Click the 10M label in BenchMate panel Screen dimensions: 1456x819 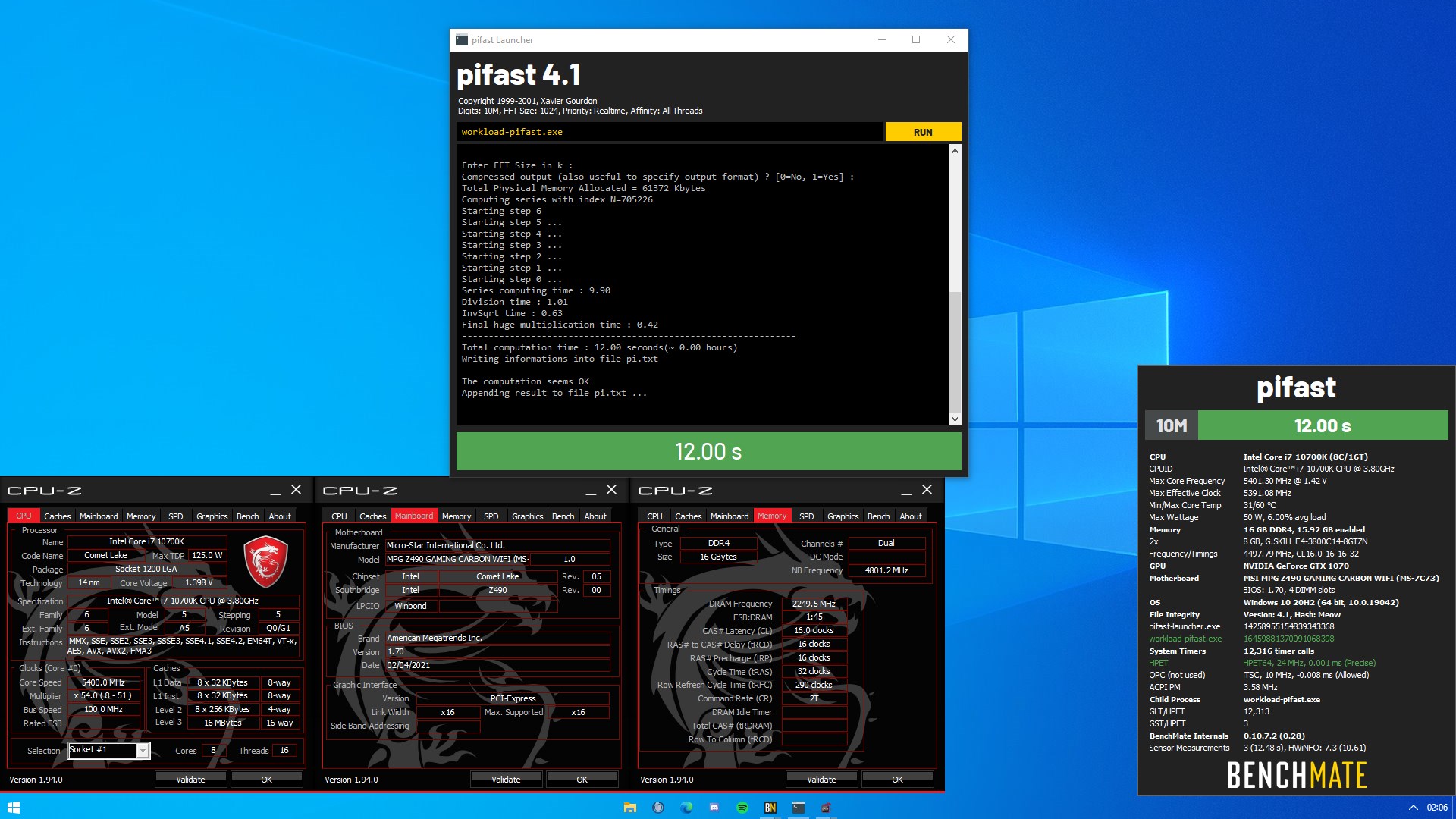[x=1172, y=425]
